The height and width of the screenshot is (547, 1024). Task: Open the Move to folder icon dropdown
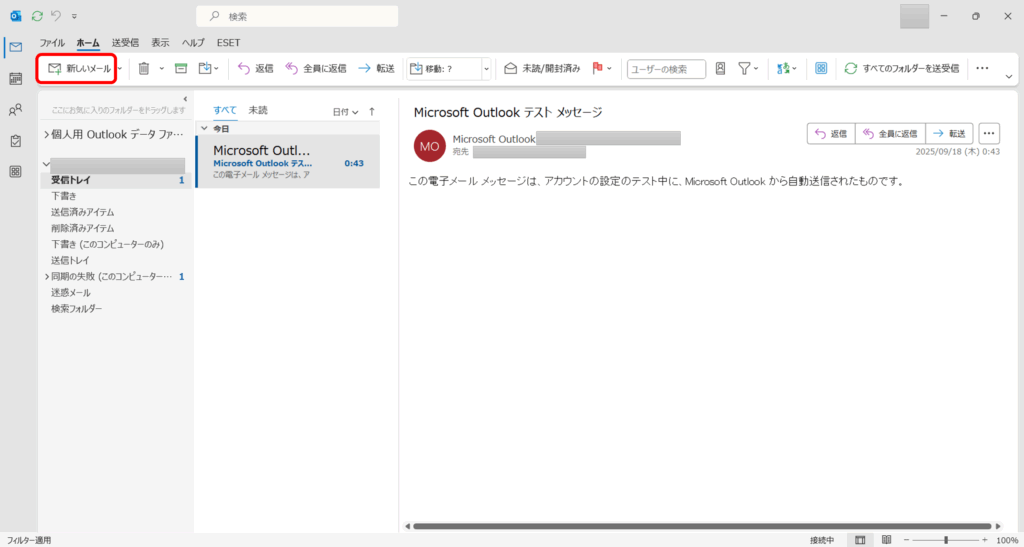point(208,68)
